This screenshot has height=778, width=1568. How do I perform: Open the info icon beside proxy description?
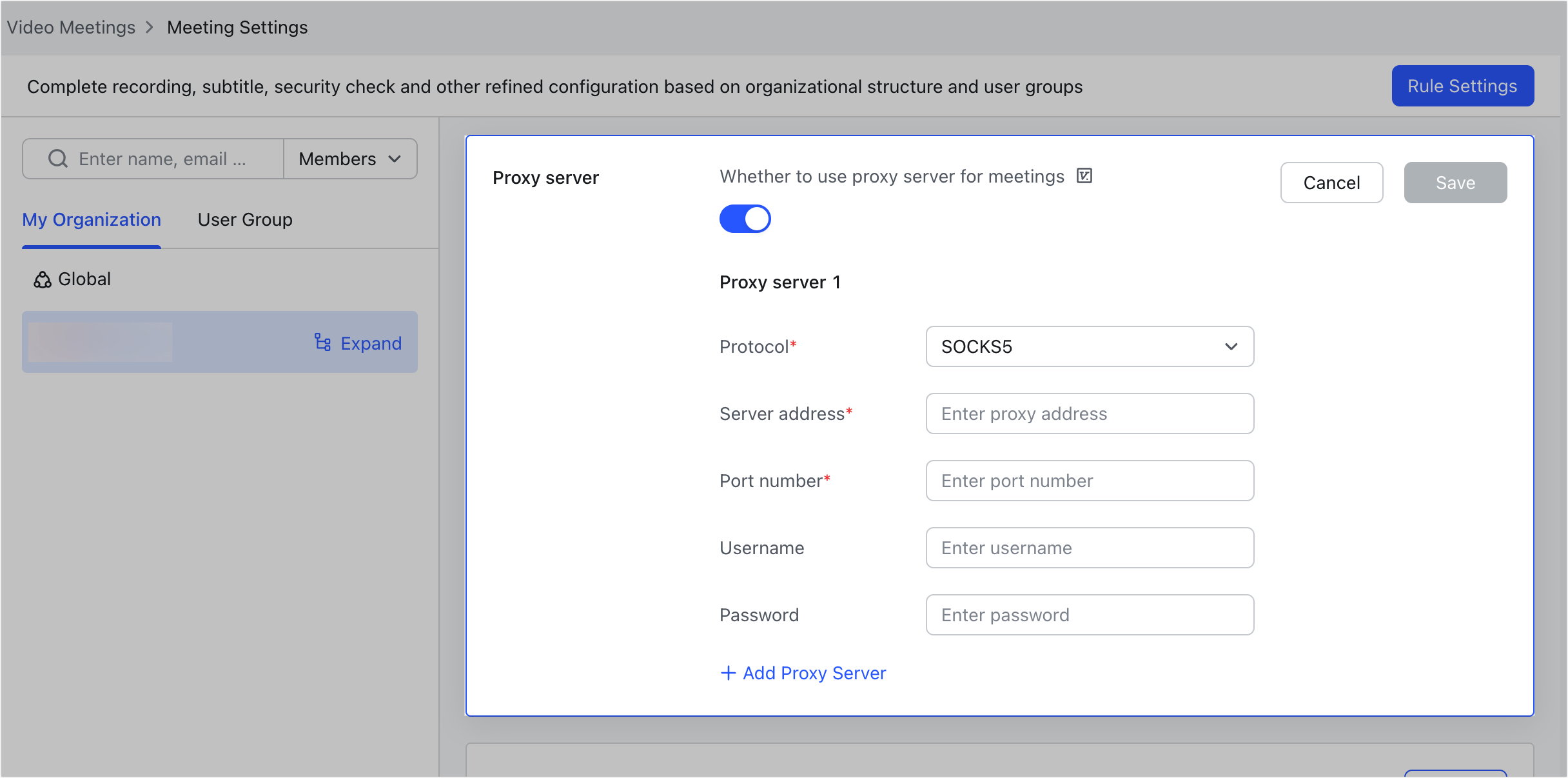(1084, 175)
